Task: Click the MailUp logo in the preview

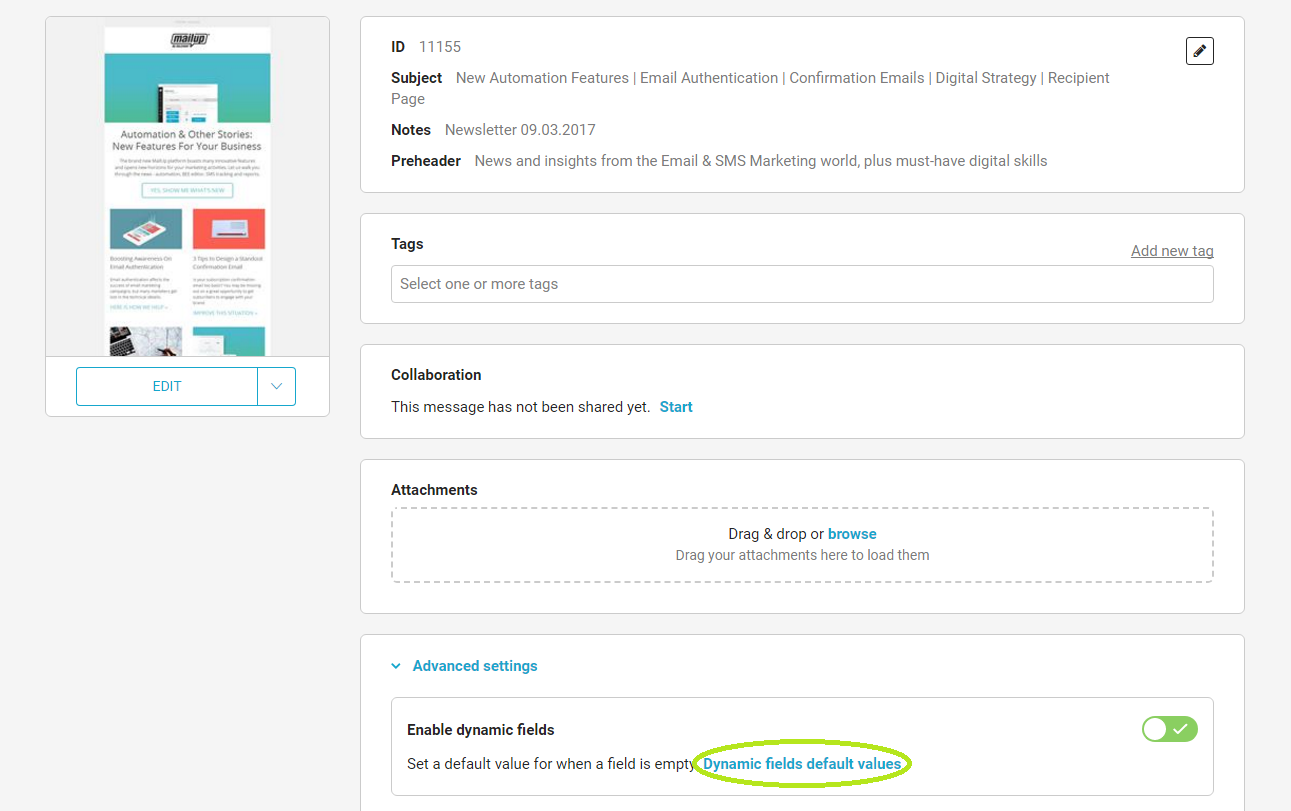Action: tap(187, 39)
